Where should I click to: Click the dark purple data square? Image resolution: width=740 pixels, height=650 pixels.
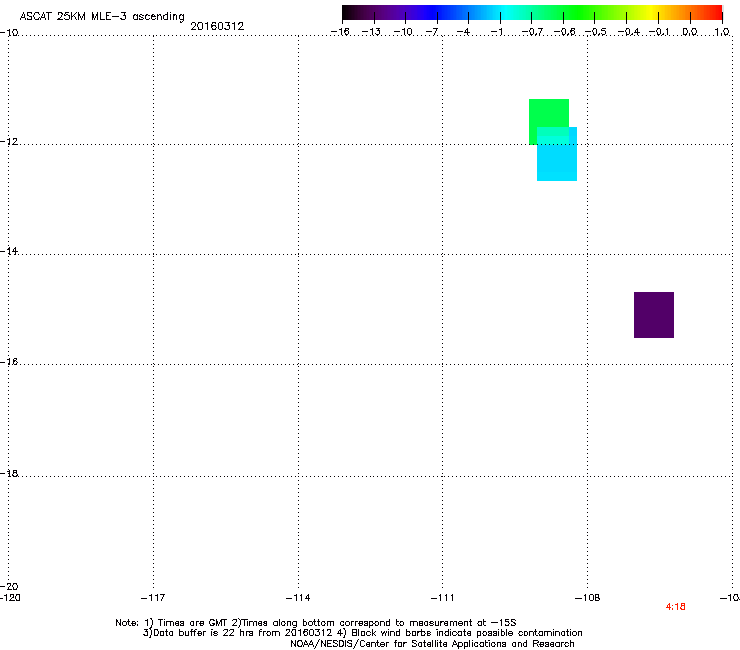654,315
